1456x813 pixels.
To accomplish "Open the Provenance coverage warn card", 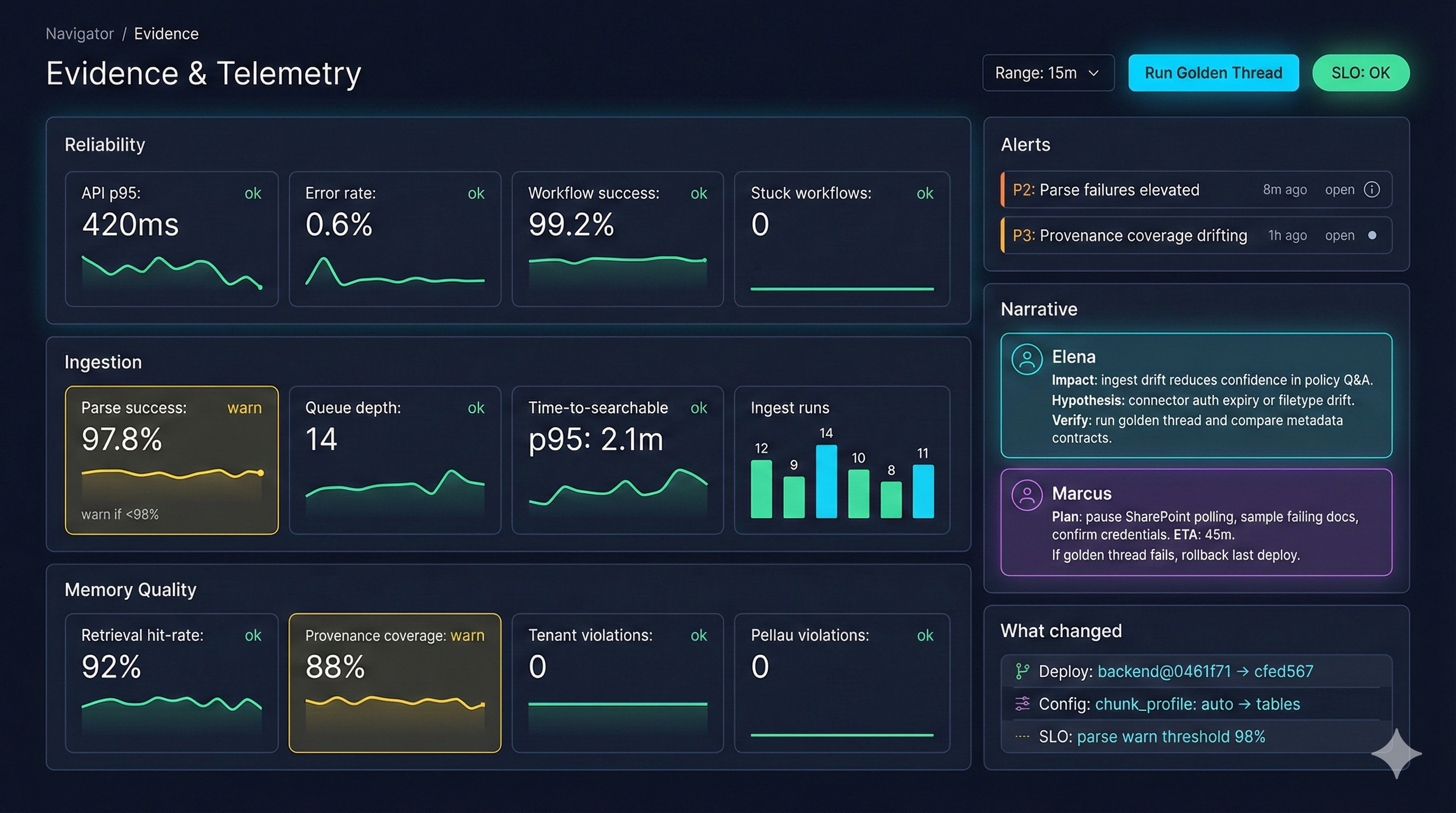I will (x=395, y=682).
